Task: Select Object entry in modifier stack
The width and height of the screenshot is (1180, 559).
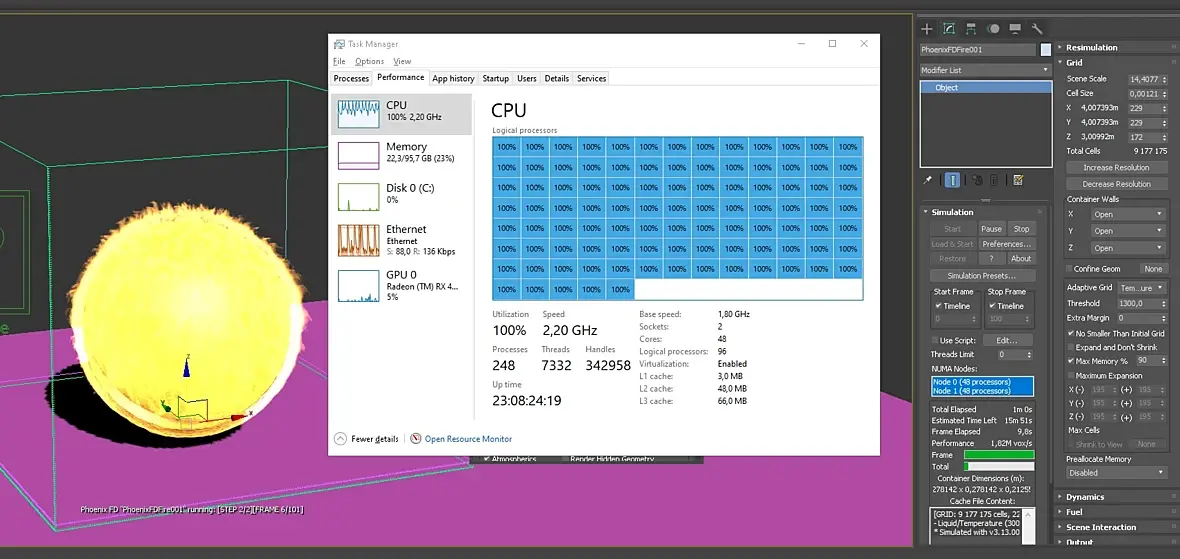Action: (x=985, y=87)
